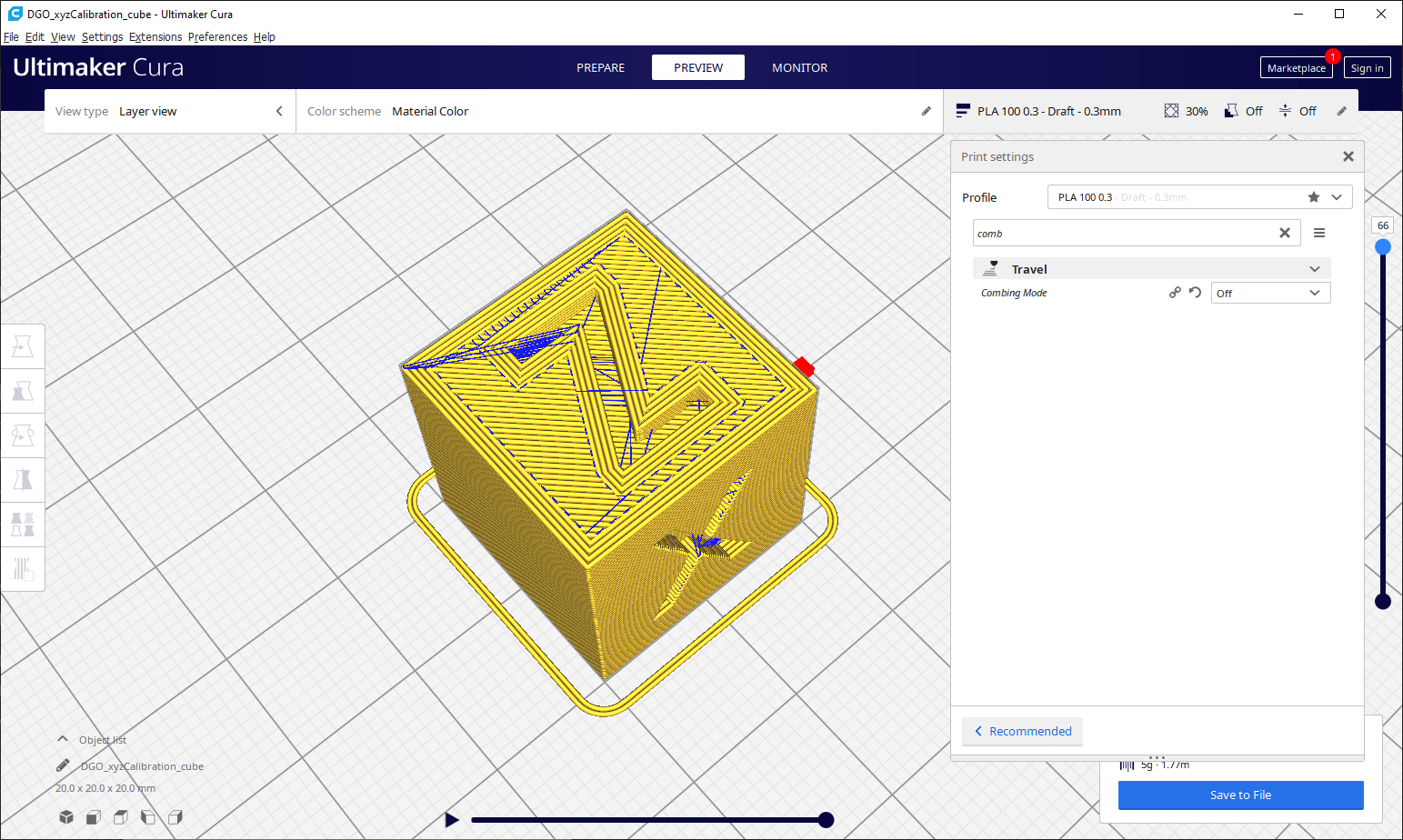Click the link icon beside Combing Mode
This screenshot has width=1403, height=840.
point(1175,293)
